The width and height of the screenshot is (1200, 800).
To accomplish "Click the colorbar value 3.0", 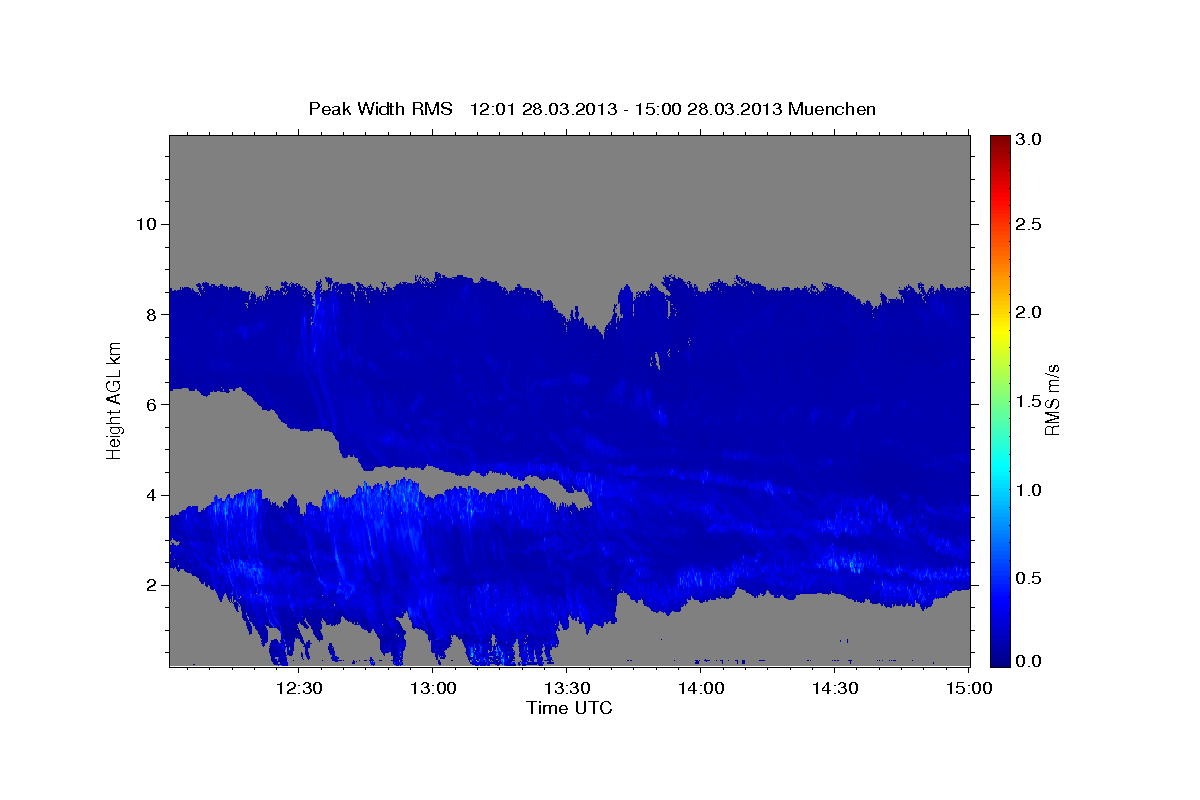I will [1029, 140].
